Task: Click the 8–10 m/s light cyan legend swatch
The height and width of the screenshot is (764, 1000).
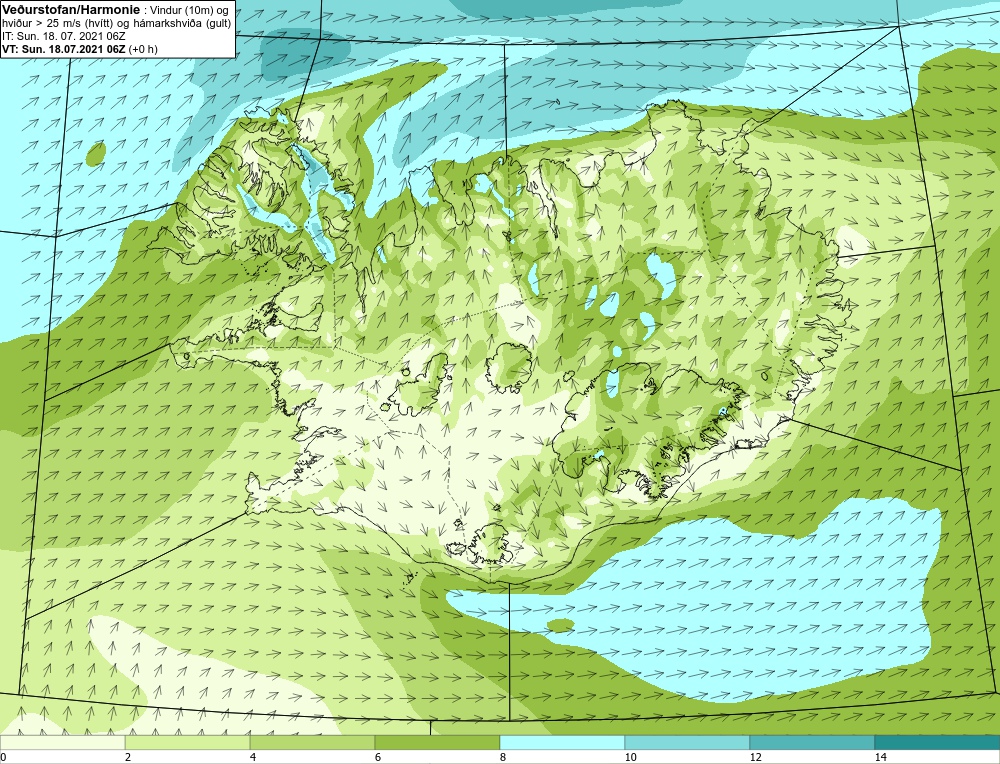Action: point(562,742)
